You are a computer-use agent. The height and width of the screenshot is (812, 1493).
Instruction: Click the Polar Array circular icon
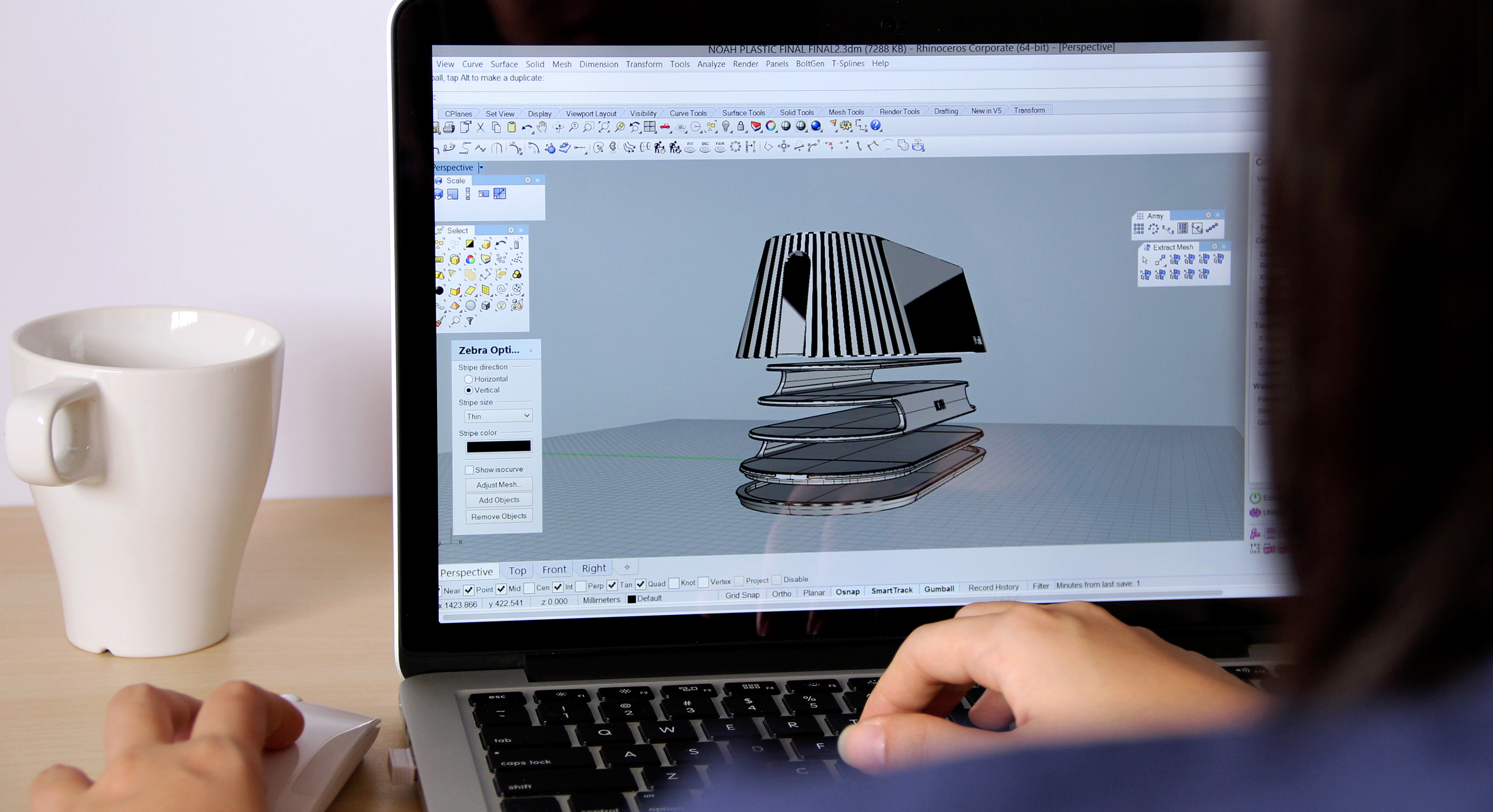pyautogui.click(x=1154, y=229)
